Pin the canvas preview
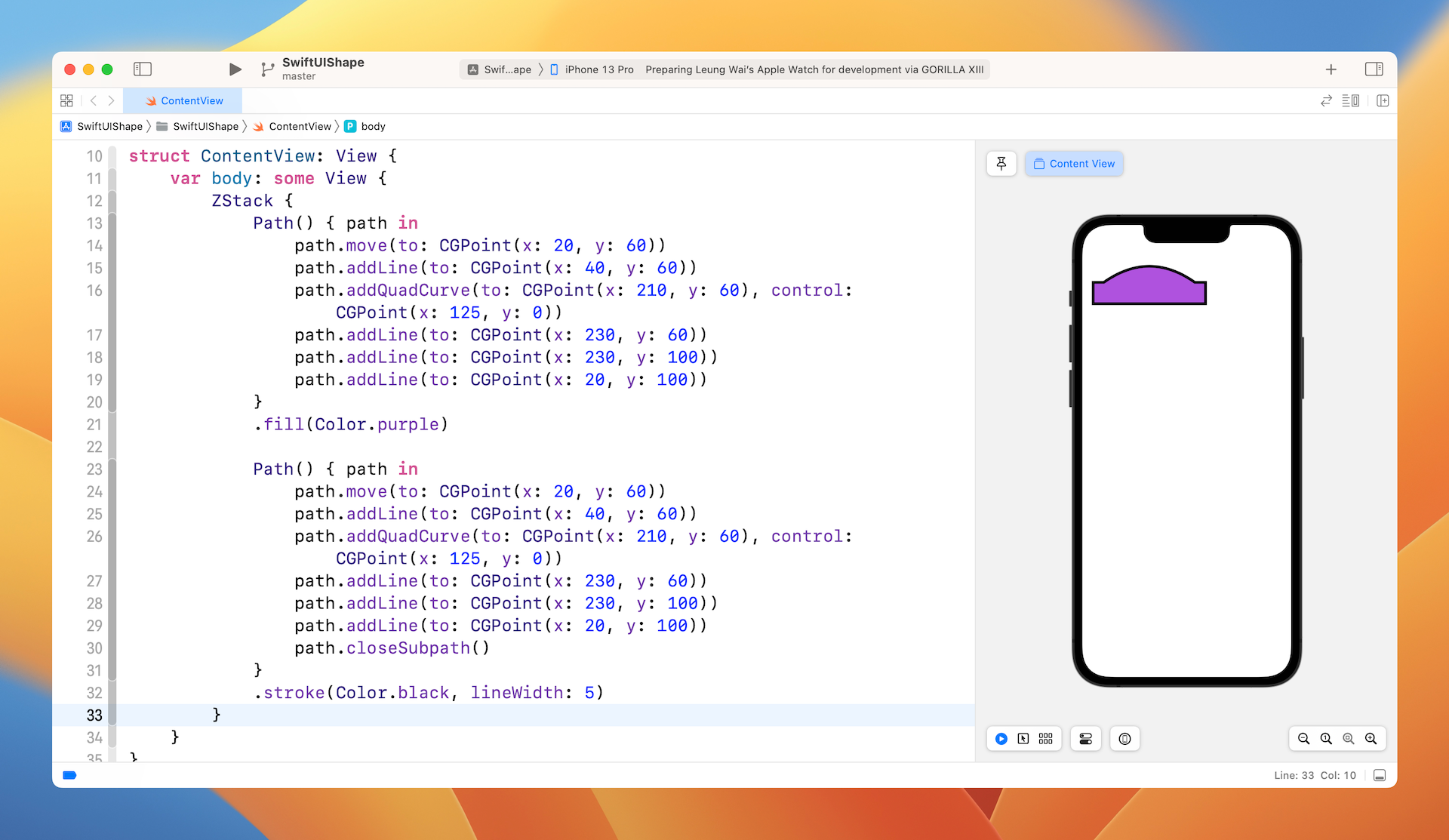 [1001, 164]
